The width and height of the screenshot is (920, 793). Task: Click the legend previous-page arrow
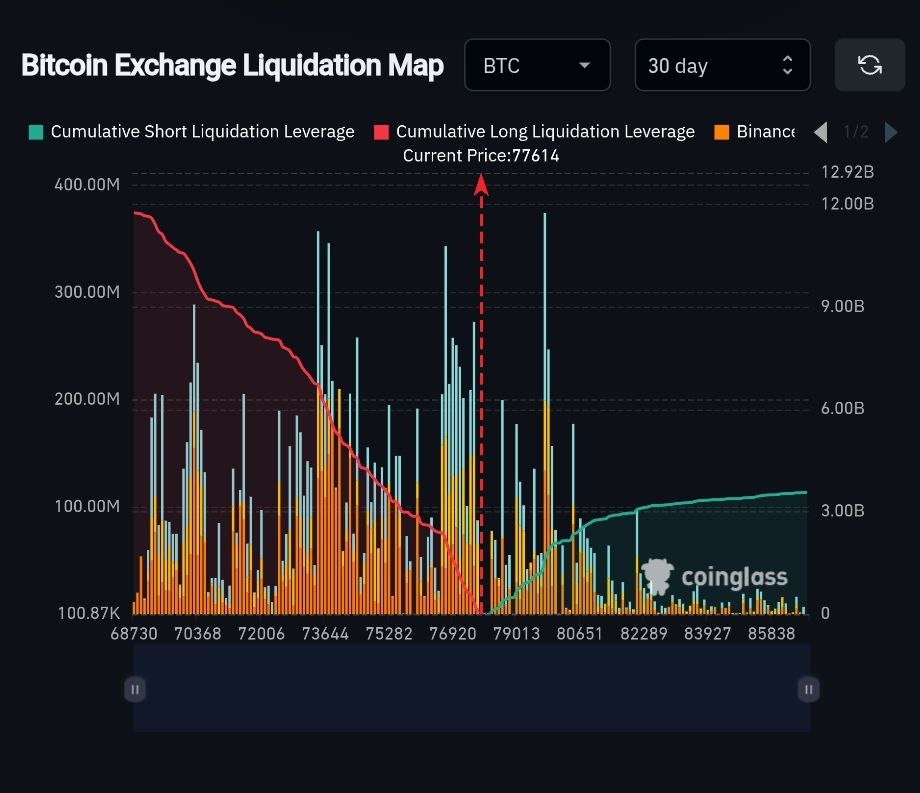[820, 132]
